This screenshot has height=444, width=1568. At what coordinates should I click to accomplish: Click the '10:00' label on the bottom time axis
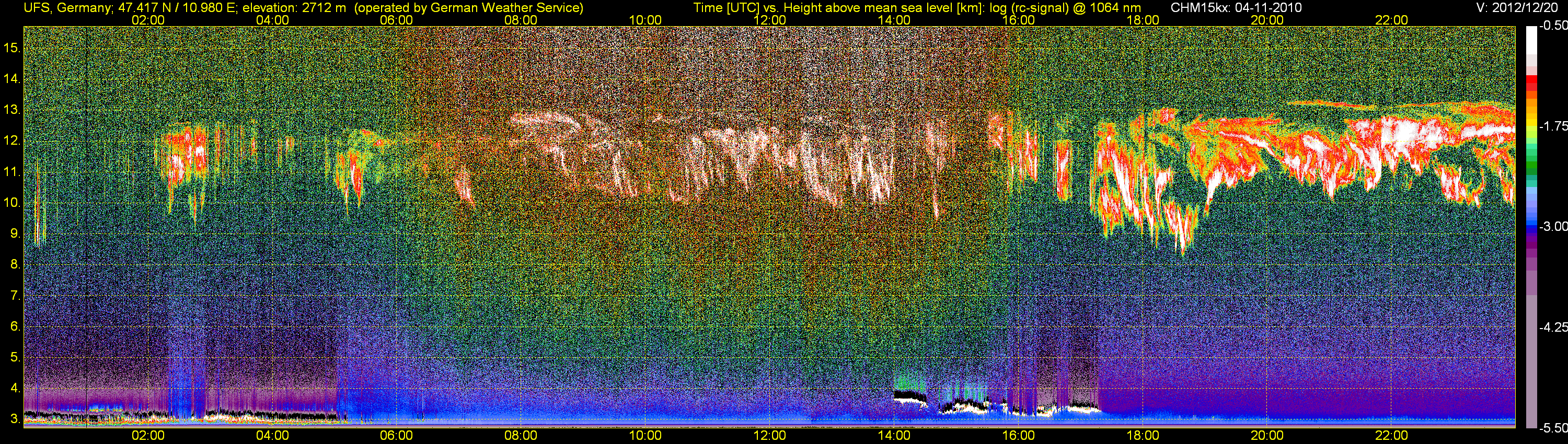[x=645, y=436]
